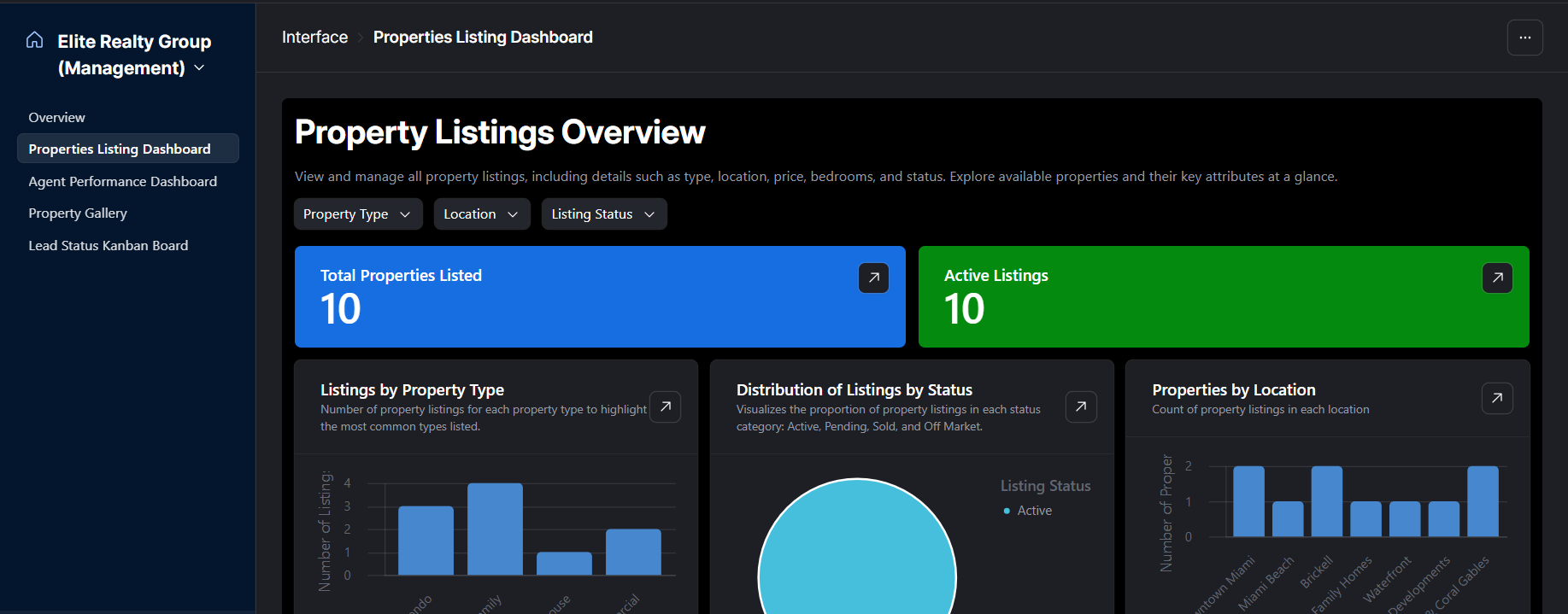The height and width of the screenshot is (614, 1568).
Task: Click the Brickell bar in Properties by Location
Action: 1326,501
